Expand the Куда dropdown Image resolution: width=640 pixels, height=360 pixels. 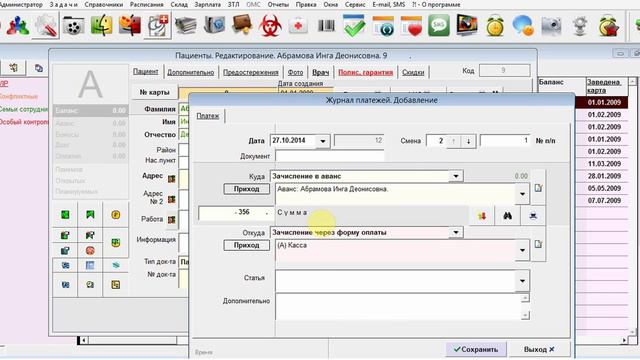coord(456,176)
